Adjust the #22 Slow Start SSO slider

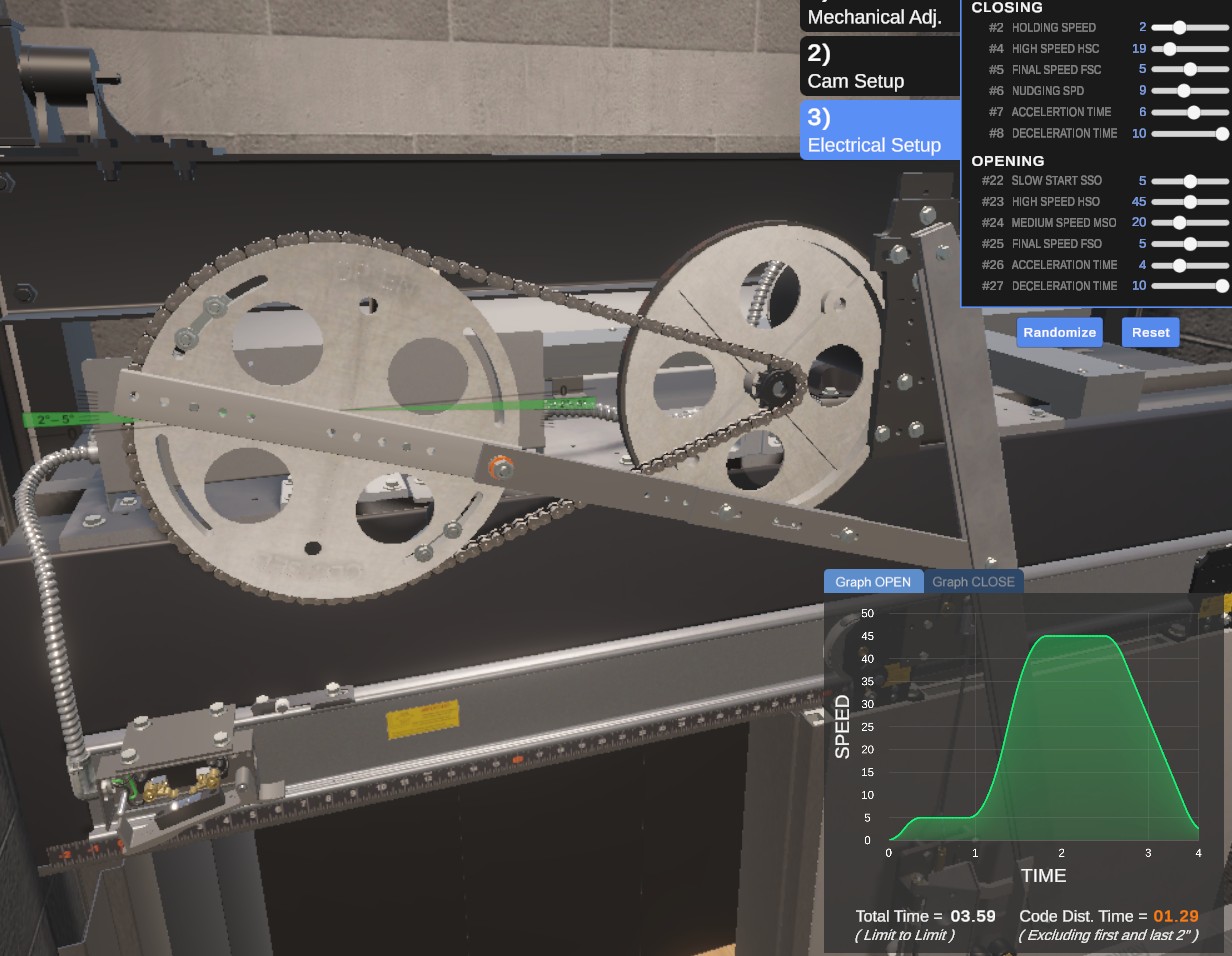click(x=1189, y=181)
